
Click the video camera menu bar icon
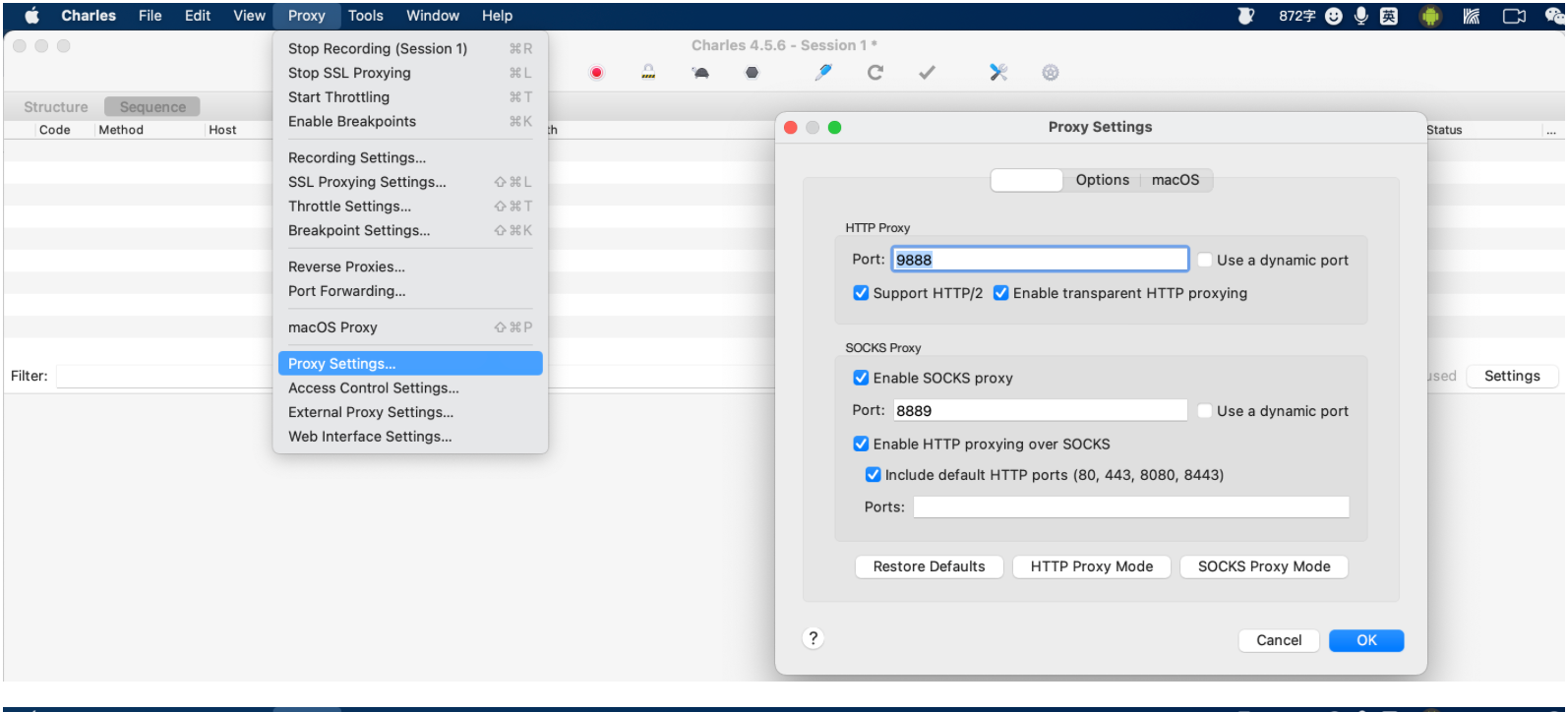tap(1515, 16)
